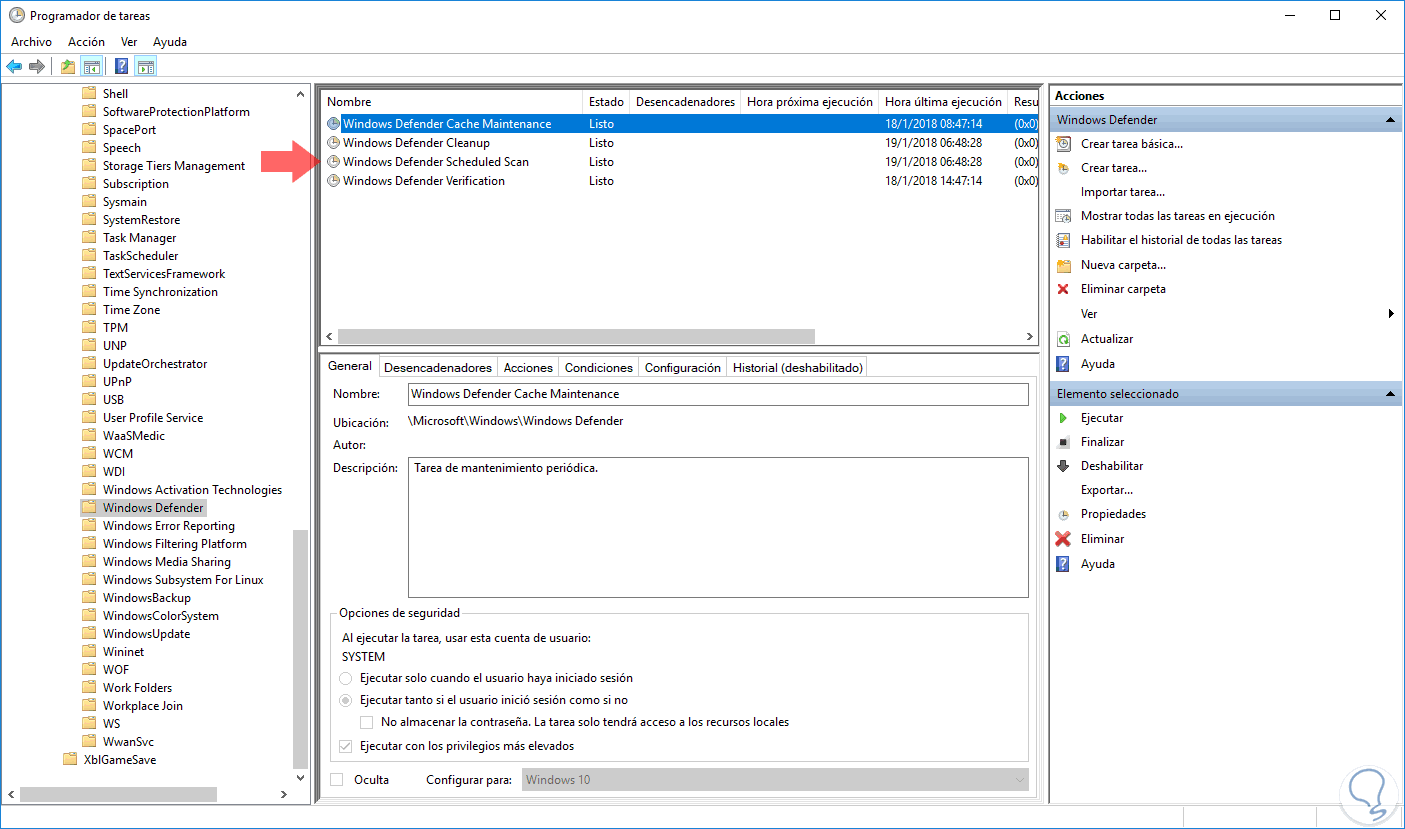Go up one level with the folder icon
The image size is (1405, 829).
(67, 67)
